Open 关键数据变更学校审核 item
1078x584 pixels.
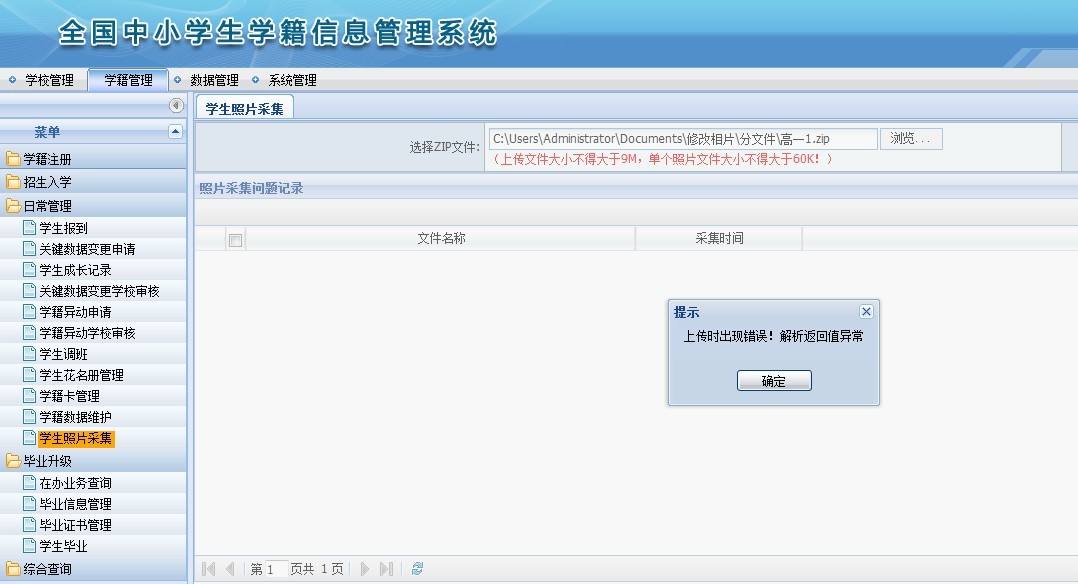click(99, 292)
